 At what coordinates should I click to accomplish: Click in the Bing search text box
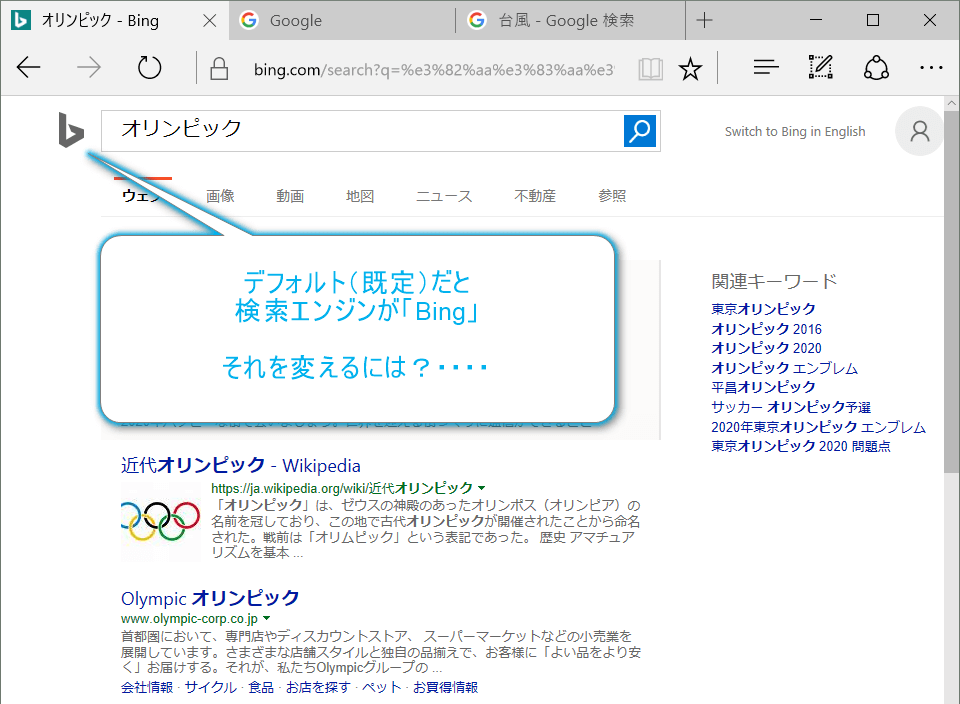point(360,131)
